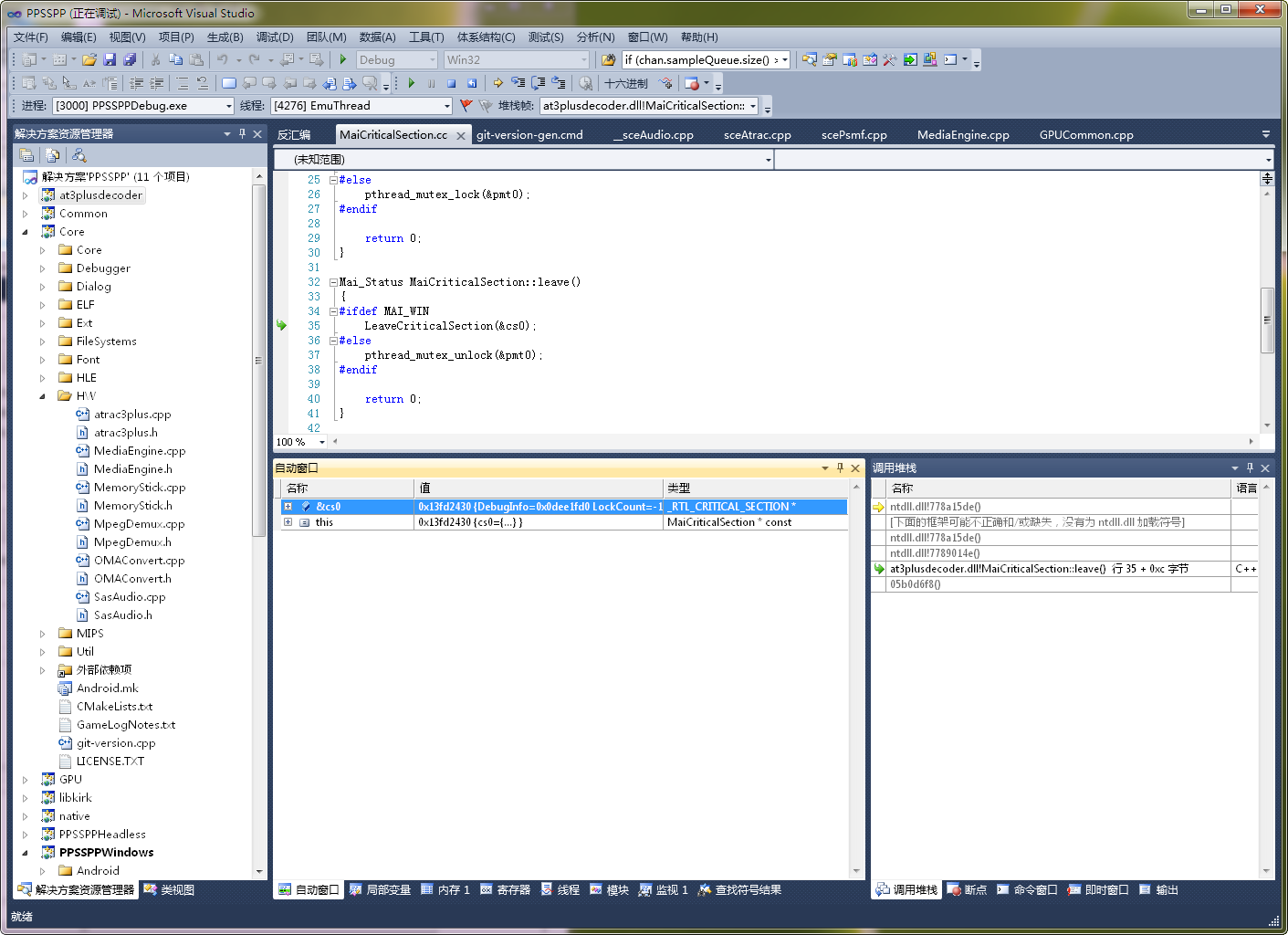Click the Show Next Statement yellow arrow icon
The image size is (1288, 935).
click(x=497, y=83)
